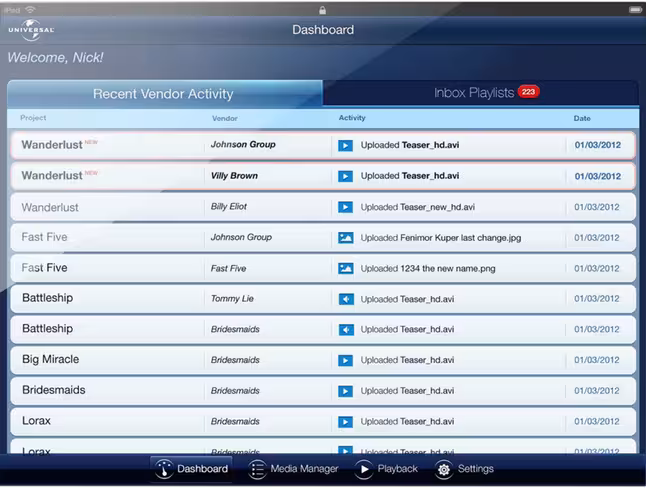Go to Settings label in bottom bar

475,469
